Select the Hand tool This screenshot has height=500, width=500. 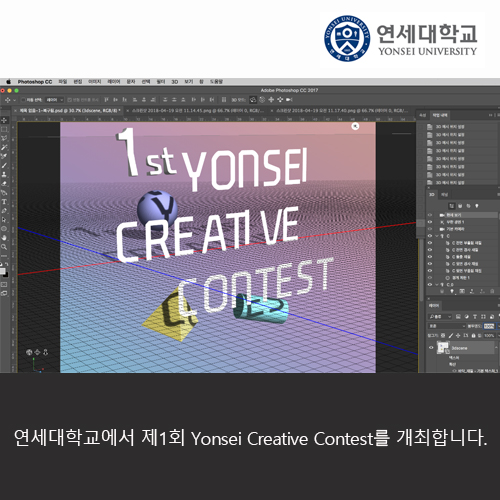[4, 238]
